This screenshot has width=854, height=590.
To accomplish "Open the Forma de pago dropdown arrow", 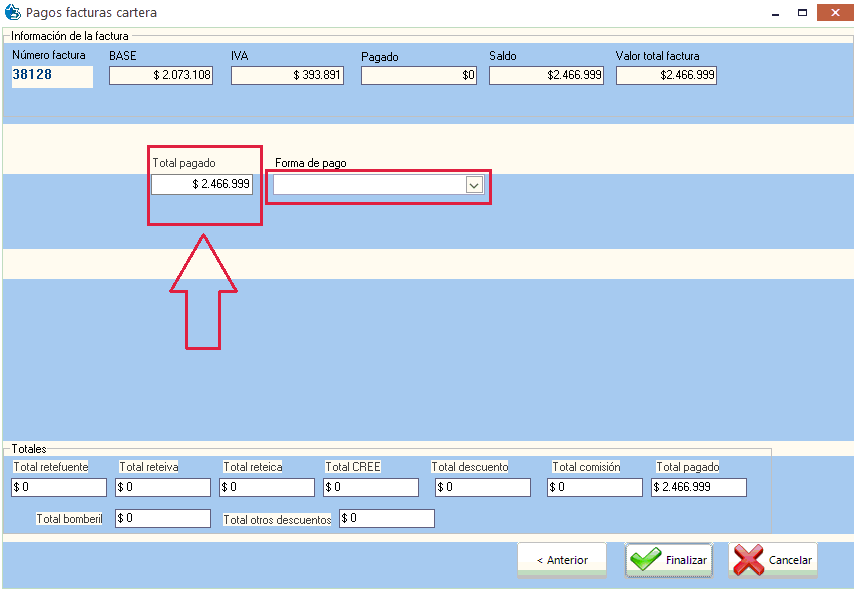I will coord(474,185).
